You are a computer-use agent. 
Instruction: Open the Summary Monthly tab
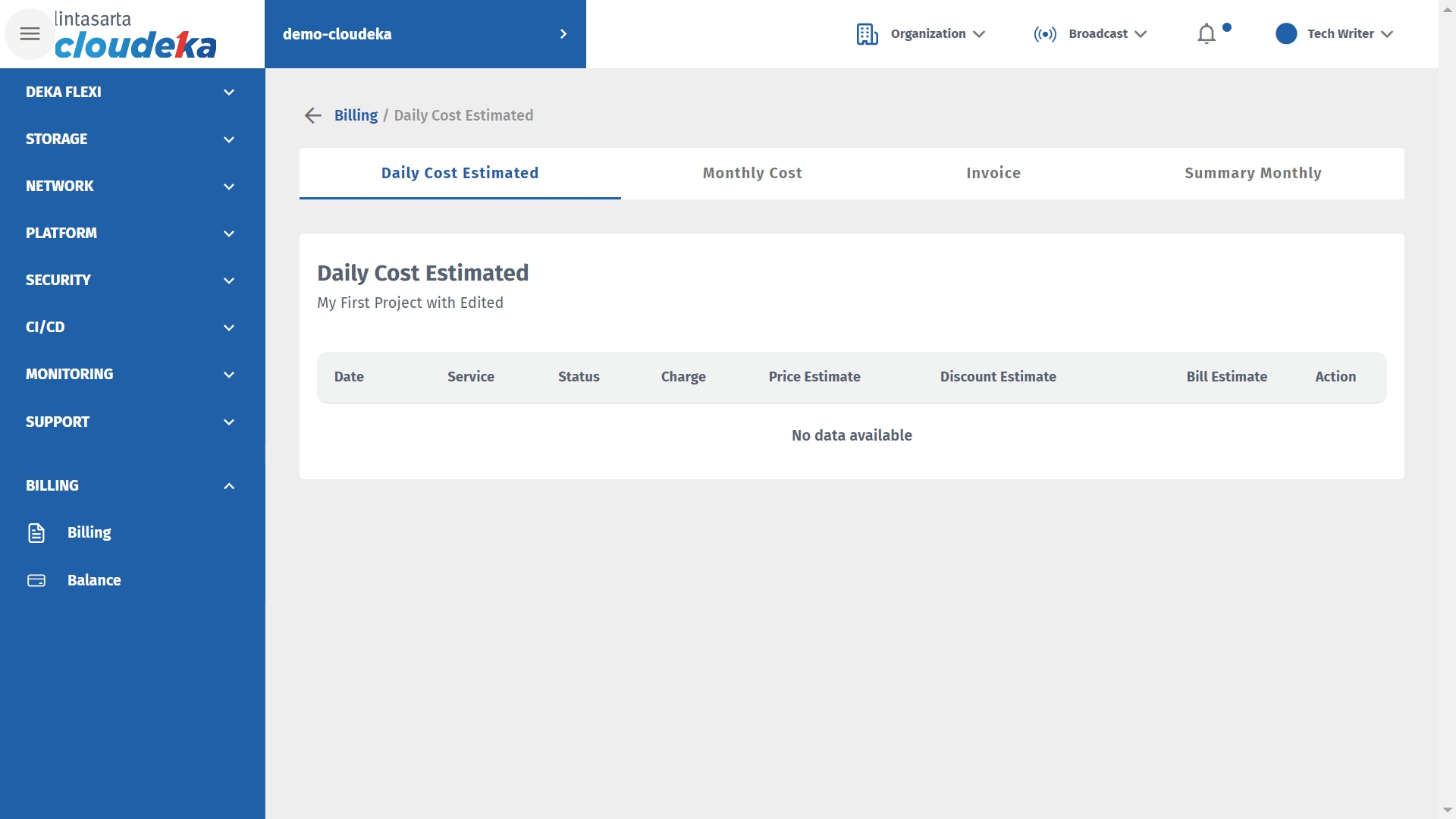pos(1253,173)
